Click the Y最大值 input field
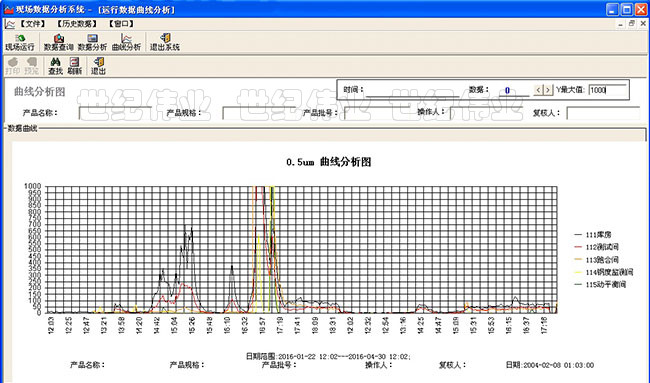 pos(607,90)
